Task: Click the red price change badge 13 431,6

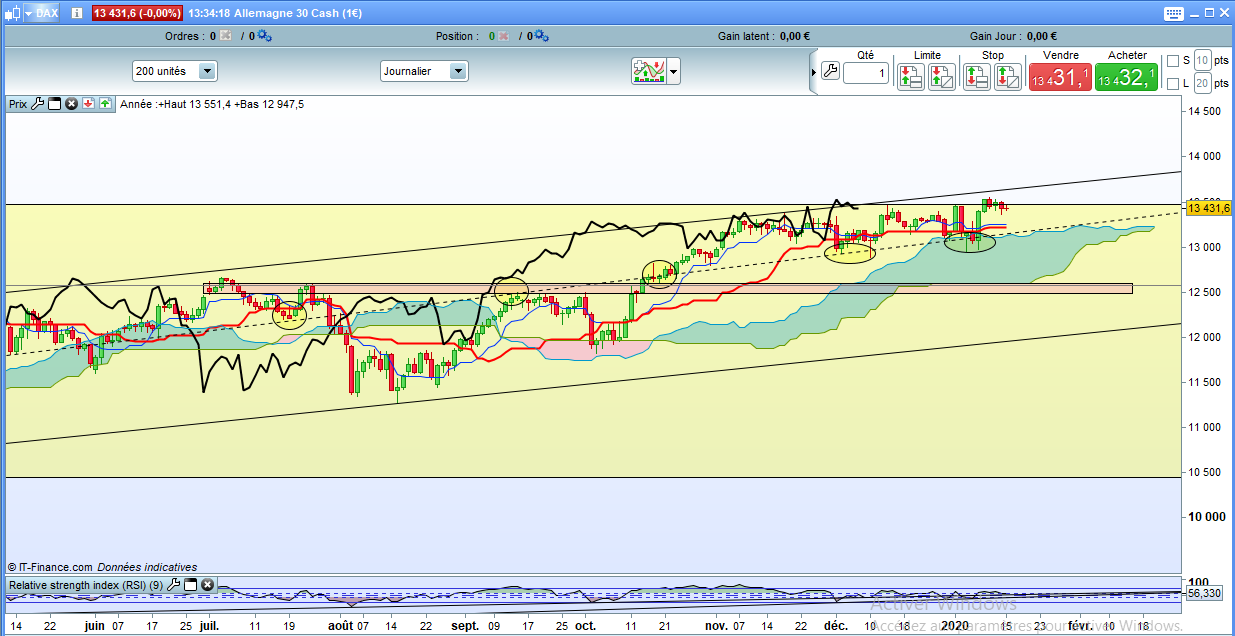Action: click(137, 14)
